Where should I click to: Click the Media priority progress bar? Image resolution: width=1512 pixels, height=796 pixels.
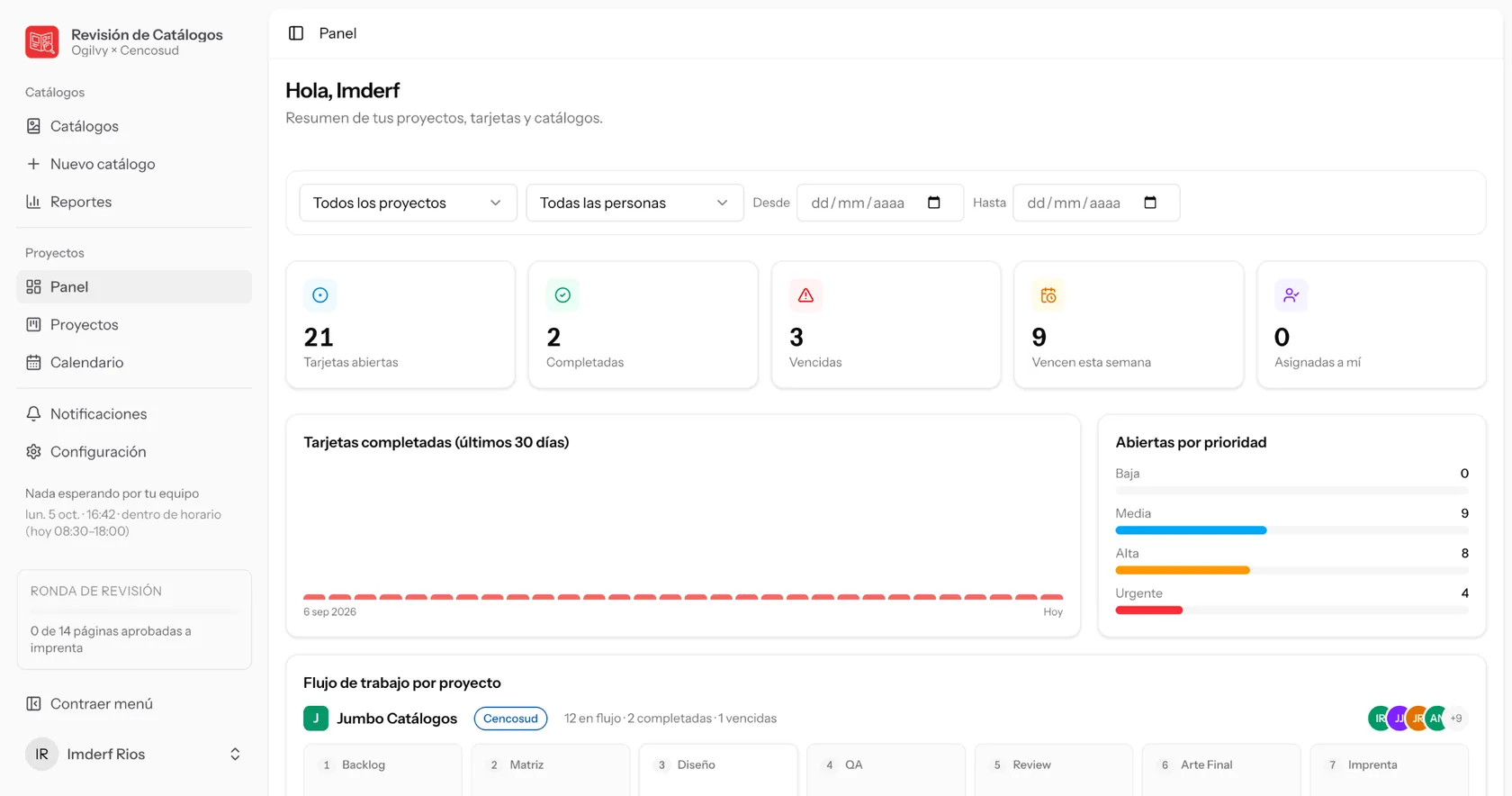pyautogui.click(x=1291, y=530)
